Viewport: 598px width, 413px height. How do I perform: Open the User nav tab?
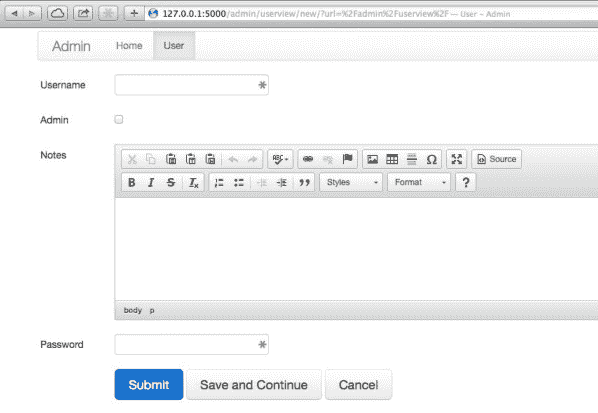[x=174, y=46]
